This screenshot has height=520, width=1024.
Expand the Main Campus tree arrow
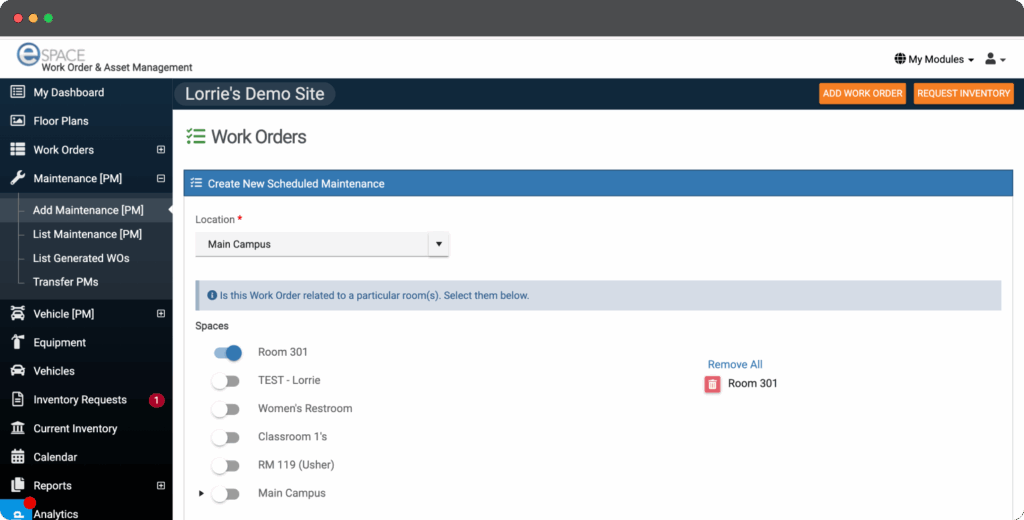coord(201,494)
